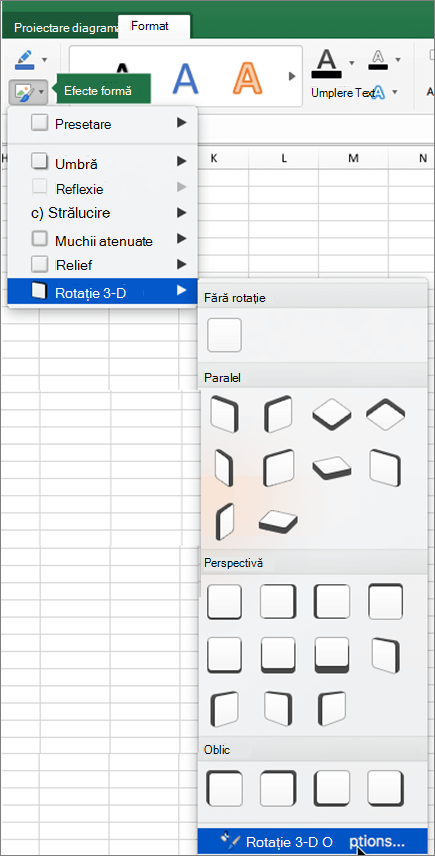435x856 pixels.
Task: Expand Muchii atenuate submenu arrow
Action: [181, 239]
